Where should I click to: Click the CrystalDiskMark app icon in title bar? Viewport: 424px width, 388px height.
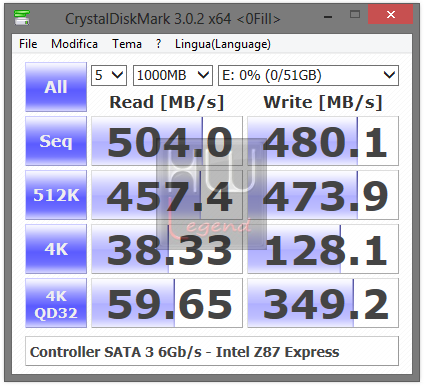click(x=22, y=18)
